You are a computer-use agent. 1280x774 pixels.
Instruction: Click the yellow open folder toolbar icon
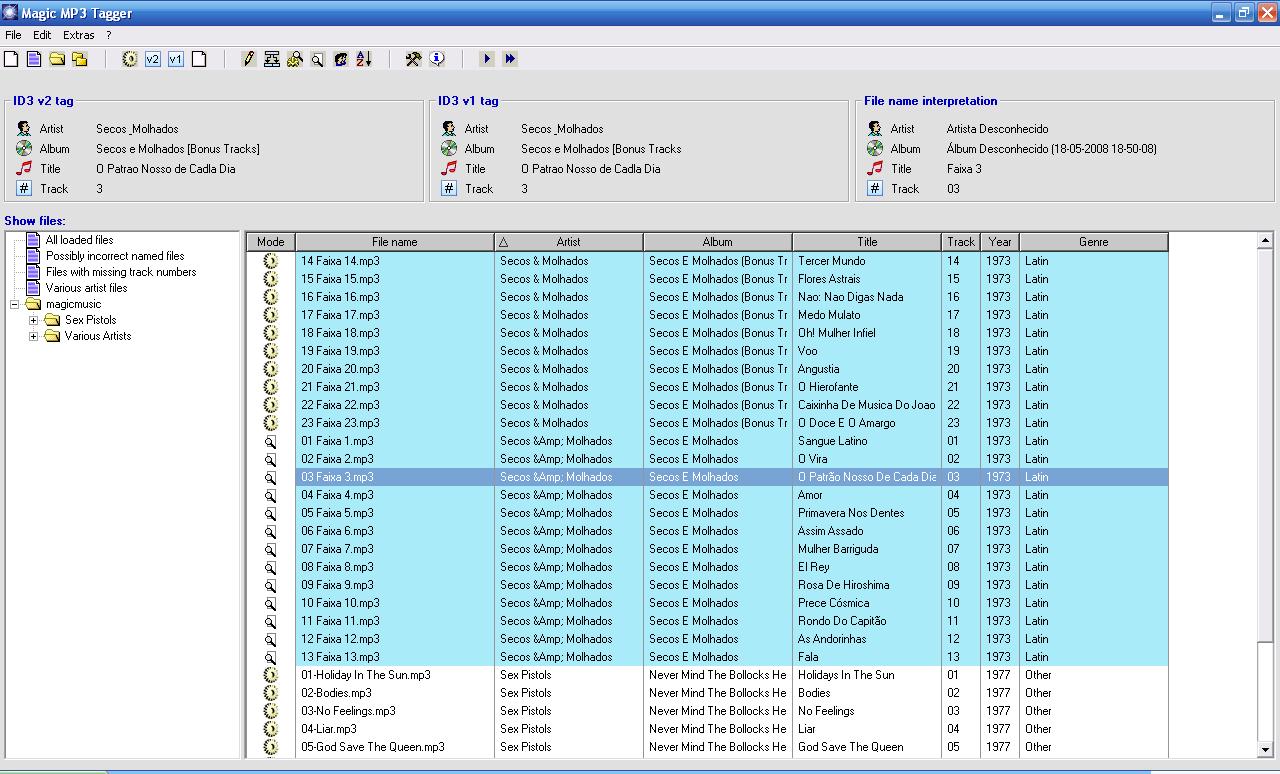pyautogui.click(x=57, y=60)
